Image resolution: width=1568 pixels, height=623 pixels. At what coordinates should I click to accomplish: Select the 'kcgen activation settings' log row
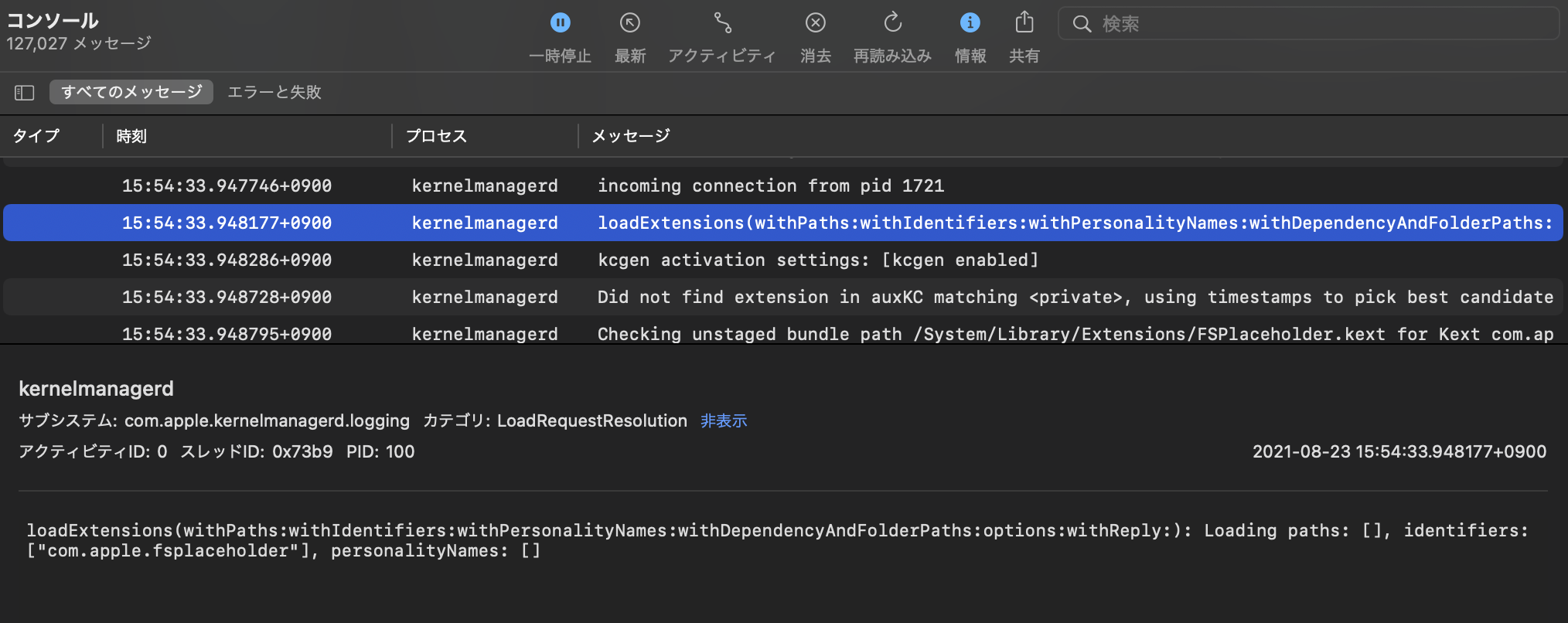pyautogui.click(x=817, y=260)
